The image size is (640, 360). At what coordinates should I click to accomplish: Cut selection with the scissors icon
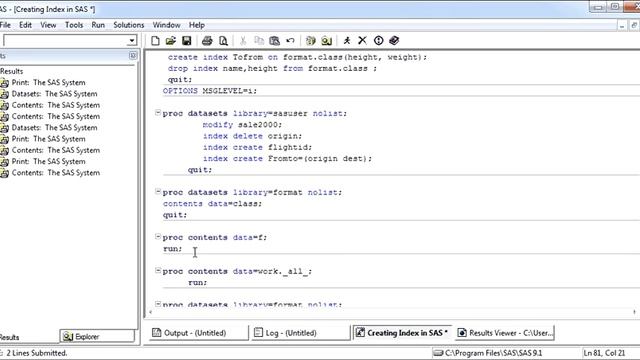[243, 40]
